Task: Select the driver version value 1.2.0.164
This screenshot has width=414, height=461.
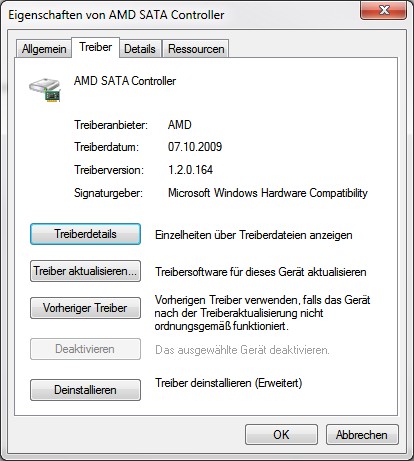Action: (x=190, y=170)
